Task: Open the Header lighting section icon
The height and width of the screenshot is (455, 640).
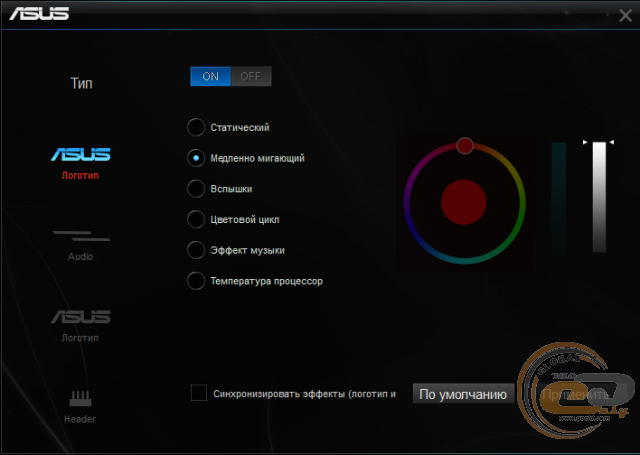Action: (80, 398)
